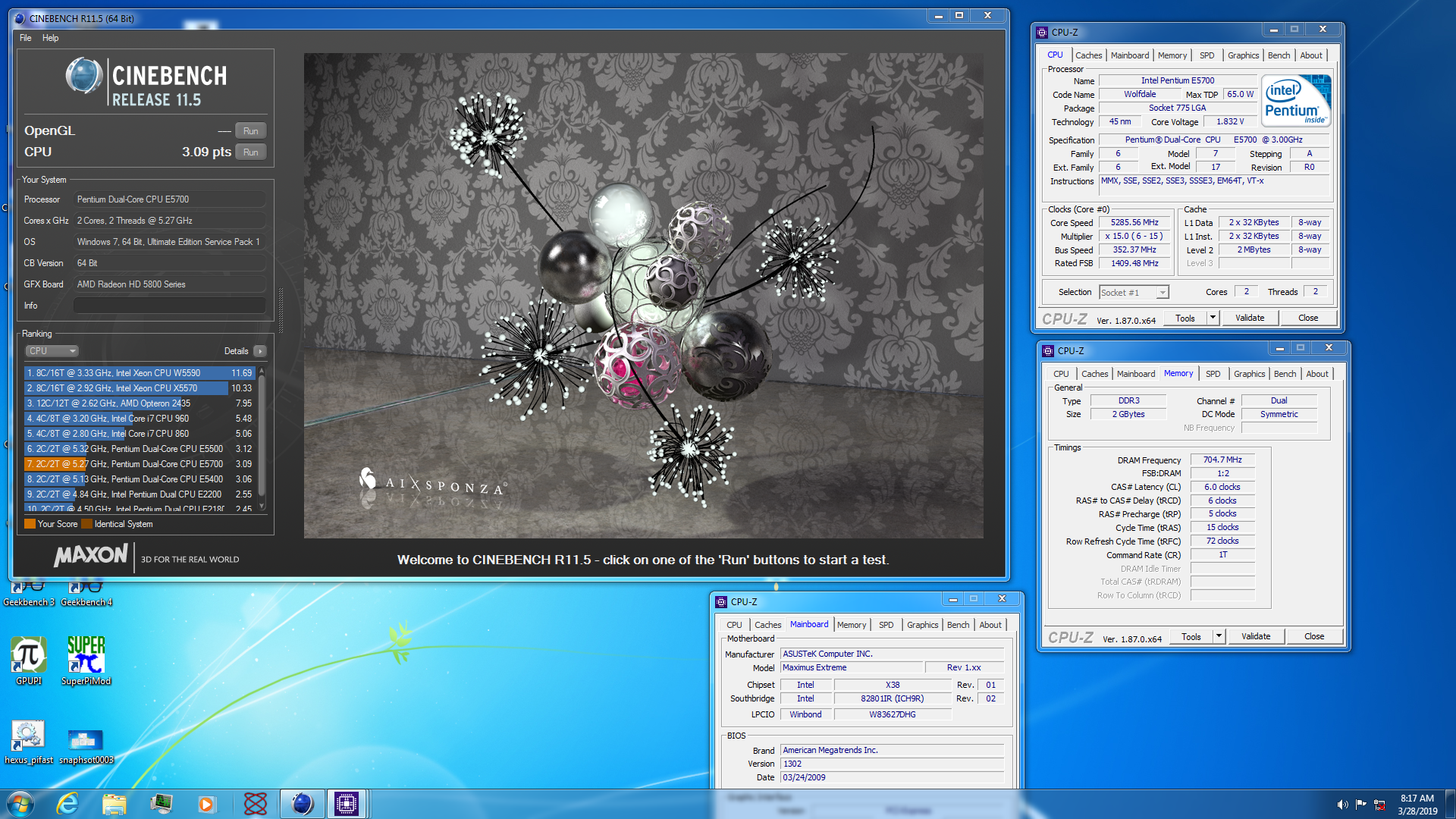
Task: Open the Help menu in Cinebench
Action: point(51,38)
